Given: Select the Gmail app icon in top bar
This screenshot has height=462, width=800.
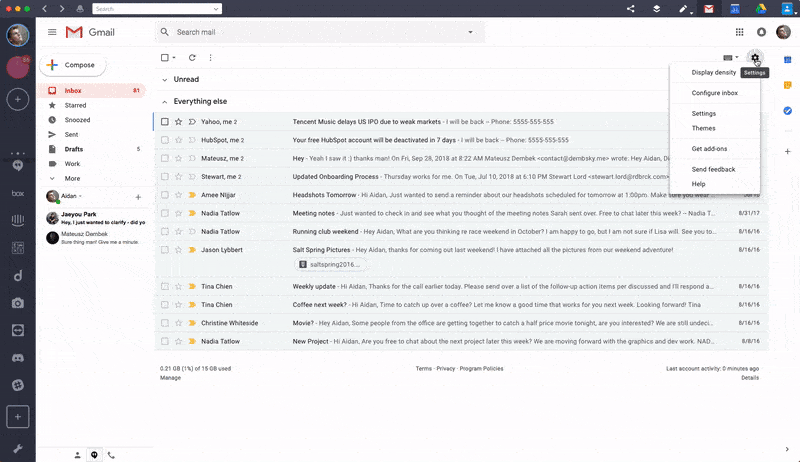Looking at the screenshot, I should point(709,9).
